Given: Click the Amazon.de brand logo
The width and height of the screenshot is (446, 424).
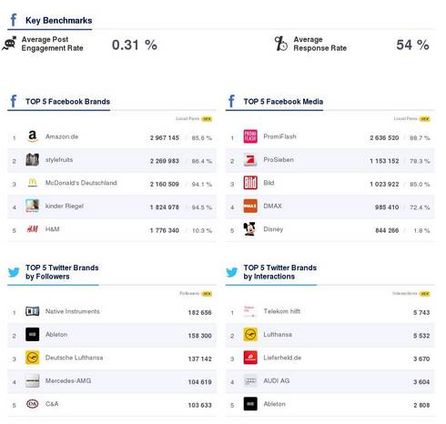Looking at the screenshot, I should [32, 136].
